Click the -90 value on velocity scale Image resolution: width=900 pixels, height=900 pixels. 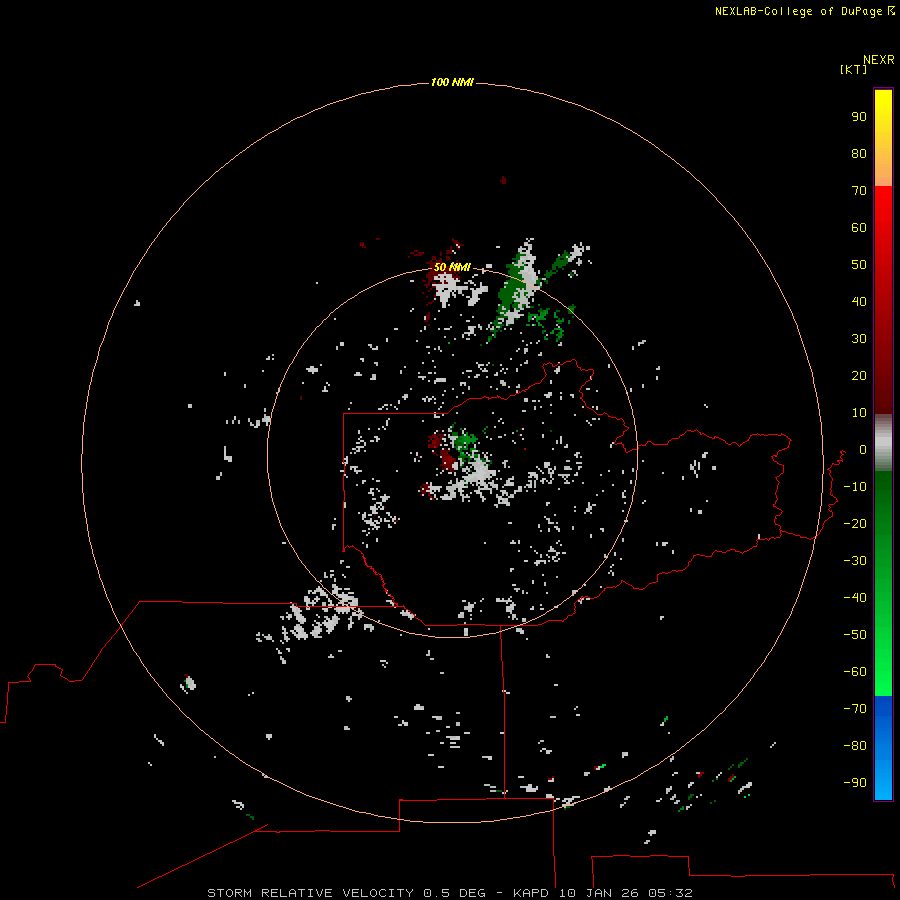click(855, 783)
